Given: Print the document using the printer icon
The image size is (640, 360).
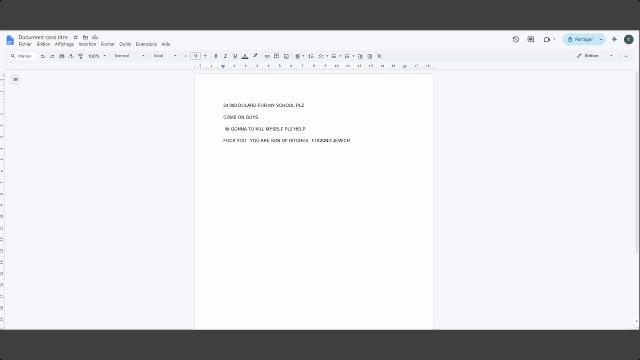Looking at the screenshot, I should tap(62, 56).
